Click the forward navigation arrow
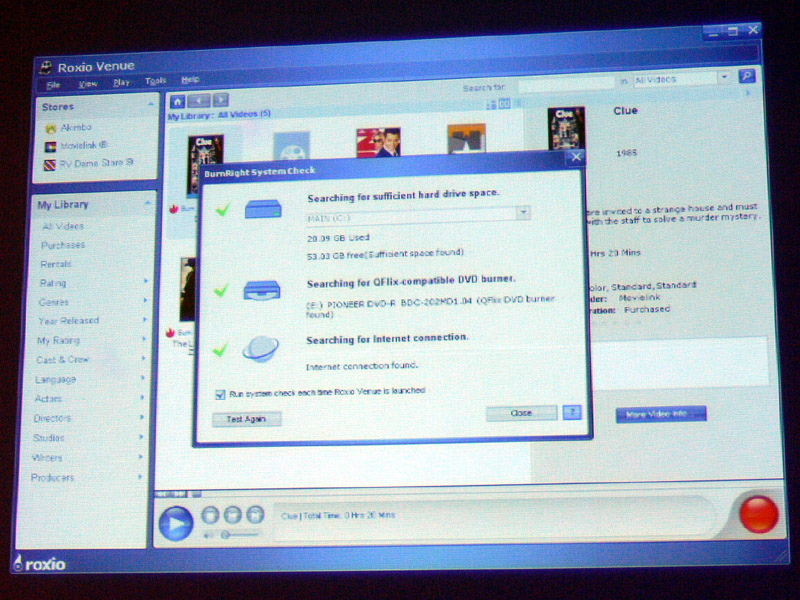This screenshot has height=600, width=800. point(220,101)
